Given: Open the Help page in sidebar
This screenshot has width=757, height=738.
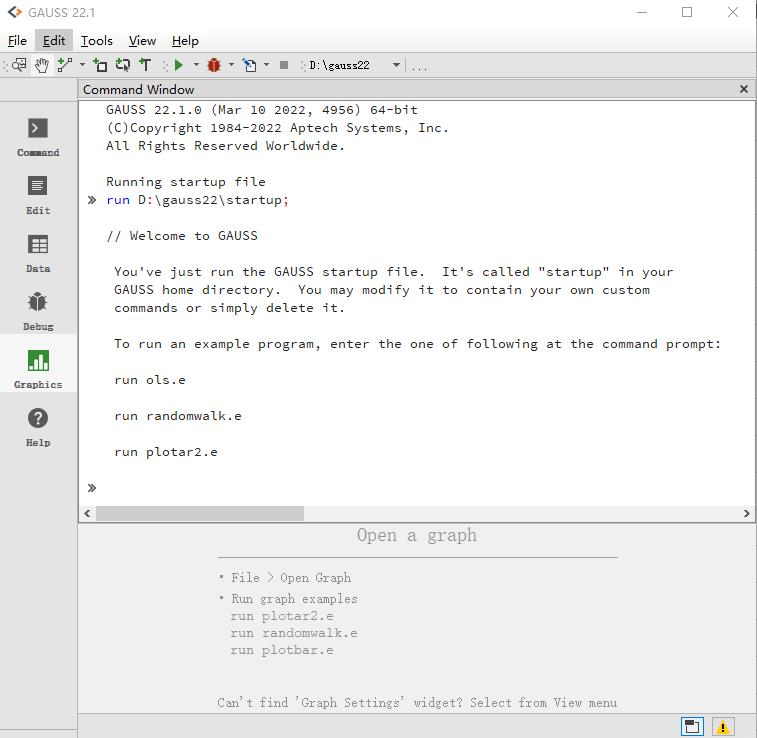Looking at the screenshot, I should (38, 428).
